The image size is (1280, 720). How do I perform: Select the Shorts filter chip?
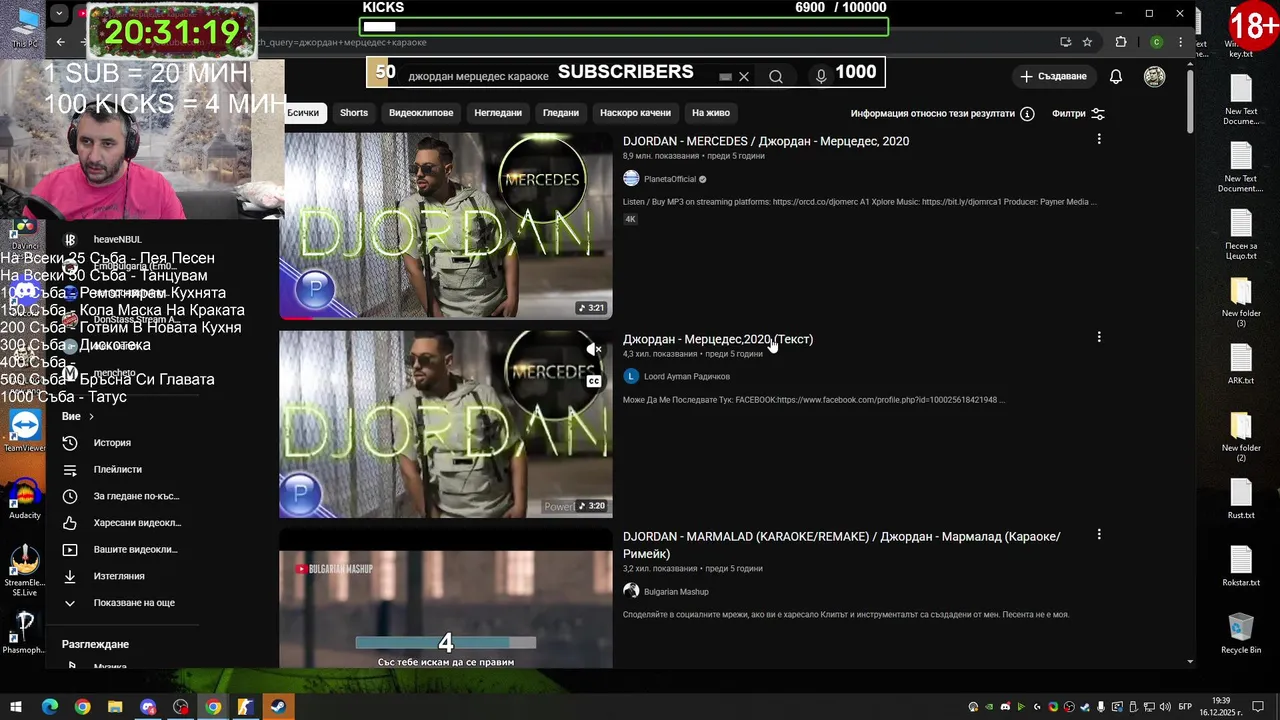pyautogui.click(x=354, y=113)
